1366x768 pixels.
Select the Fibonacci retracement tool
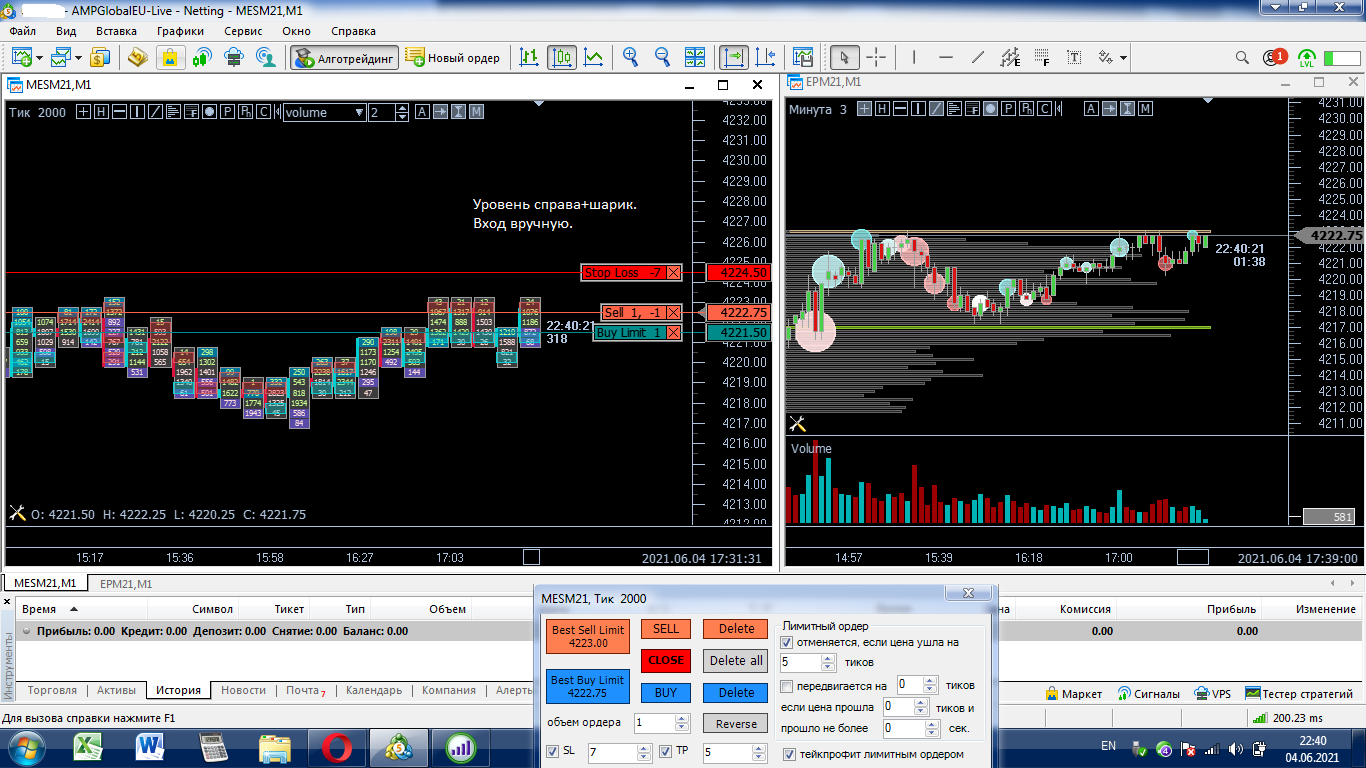tap(1043, 58)
